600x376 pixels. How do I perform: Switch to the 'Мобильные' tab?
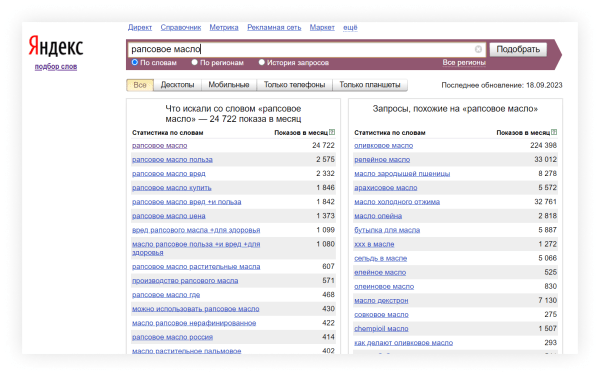click(x=228, y=85)
